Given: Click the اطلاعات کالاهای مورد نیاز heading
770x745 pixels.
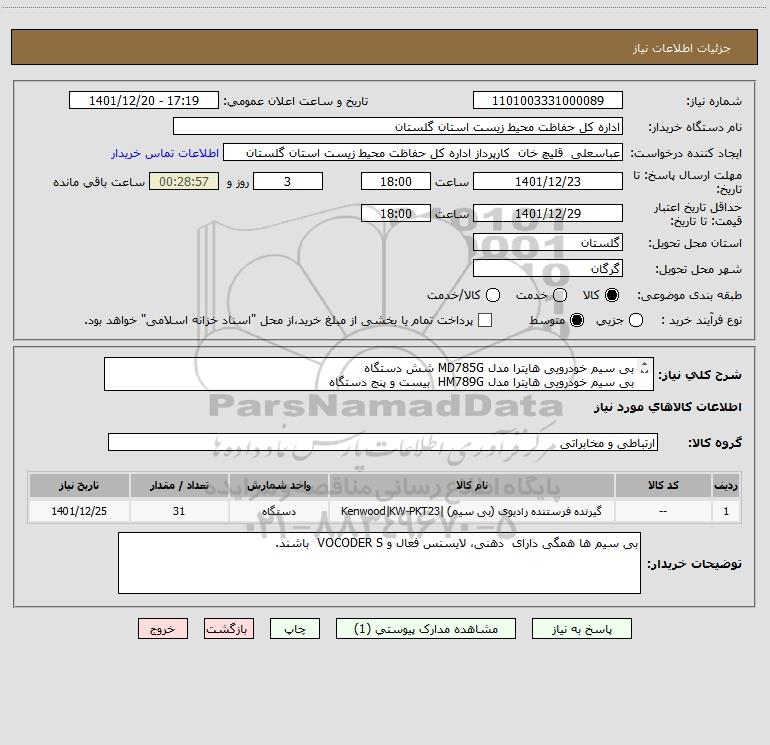Looking at the screenshot, I should (x=668, y=407).
